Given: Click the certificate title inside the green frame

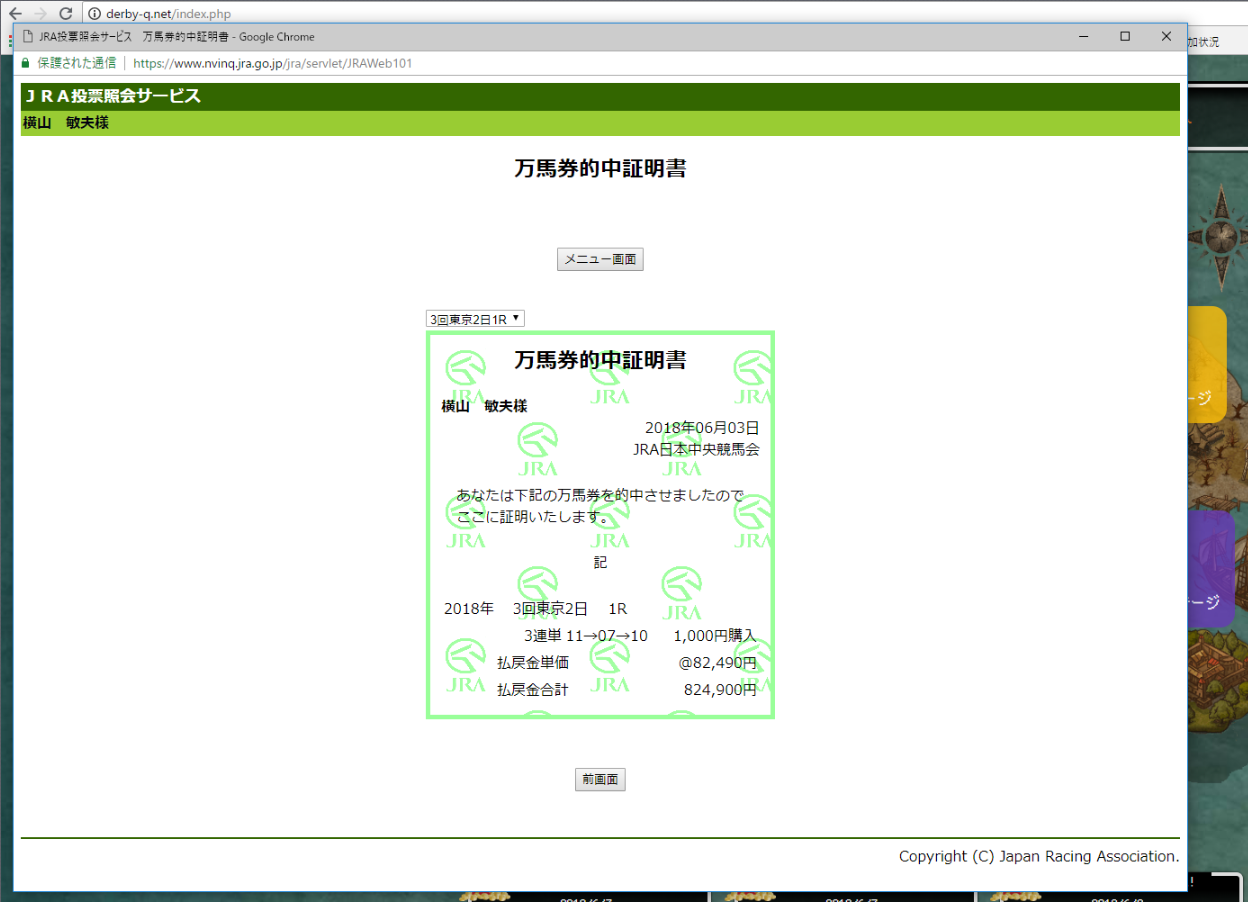Looking at the screenshot, I should [600, 360].
